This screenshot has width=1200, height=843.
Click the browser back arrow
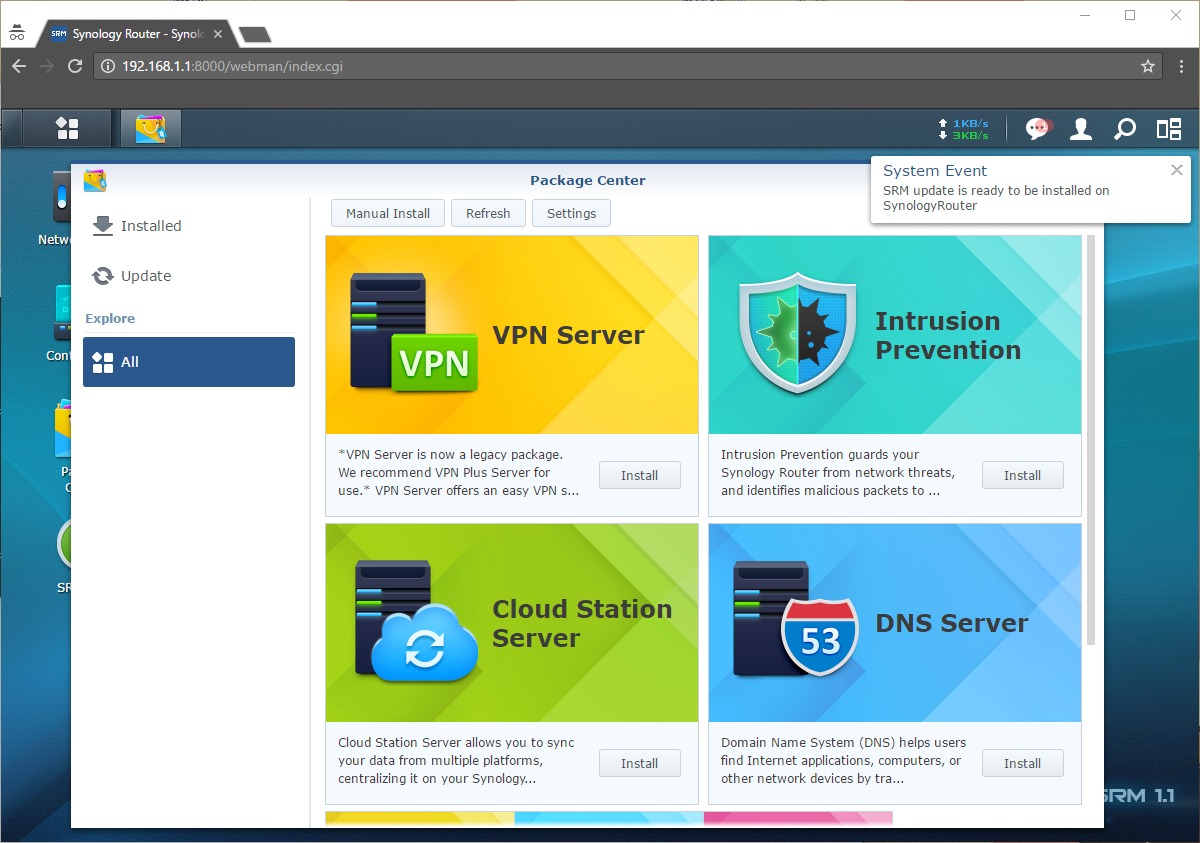(18, 66)
